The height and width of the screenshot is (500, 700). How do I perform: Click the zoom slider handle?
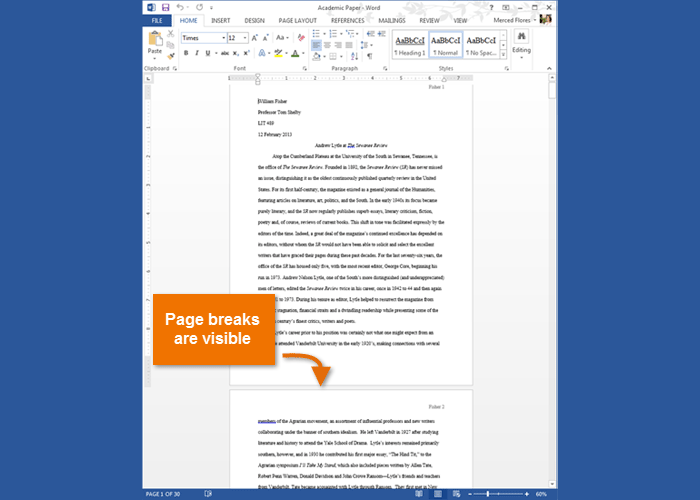click(488, 494)
